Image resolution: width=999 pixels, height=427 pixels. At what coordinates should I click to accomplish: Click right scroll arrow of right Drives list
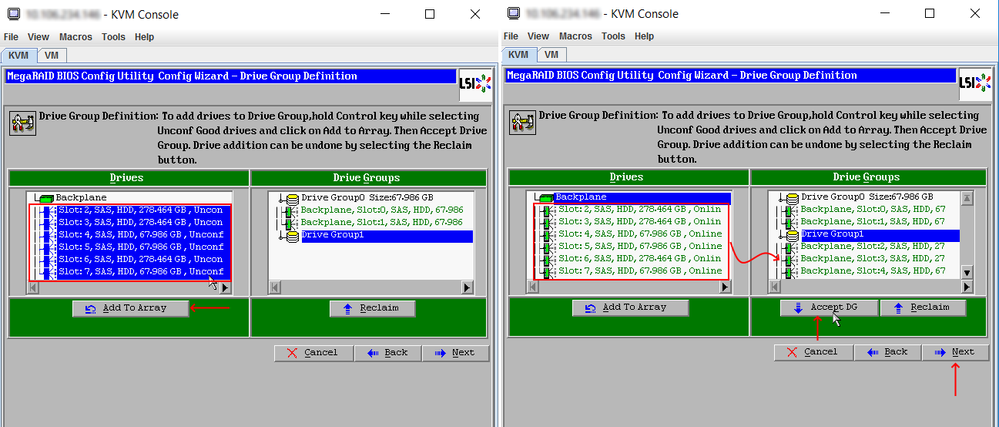(724, 287)
